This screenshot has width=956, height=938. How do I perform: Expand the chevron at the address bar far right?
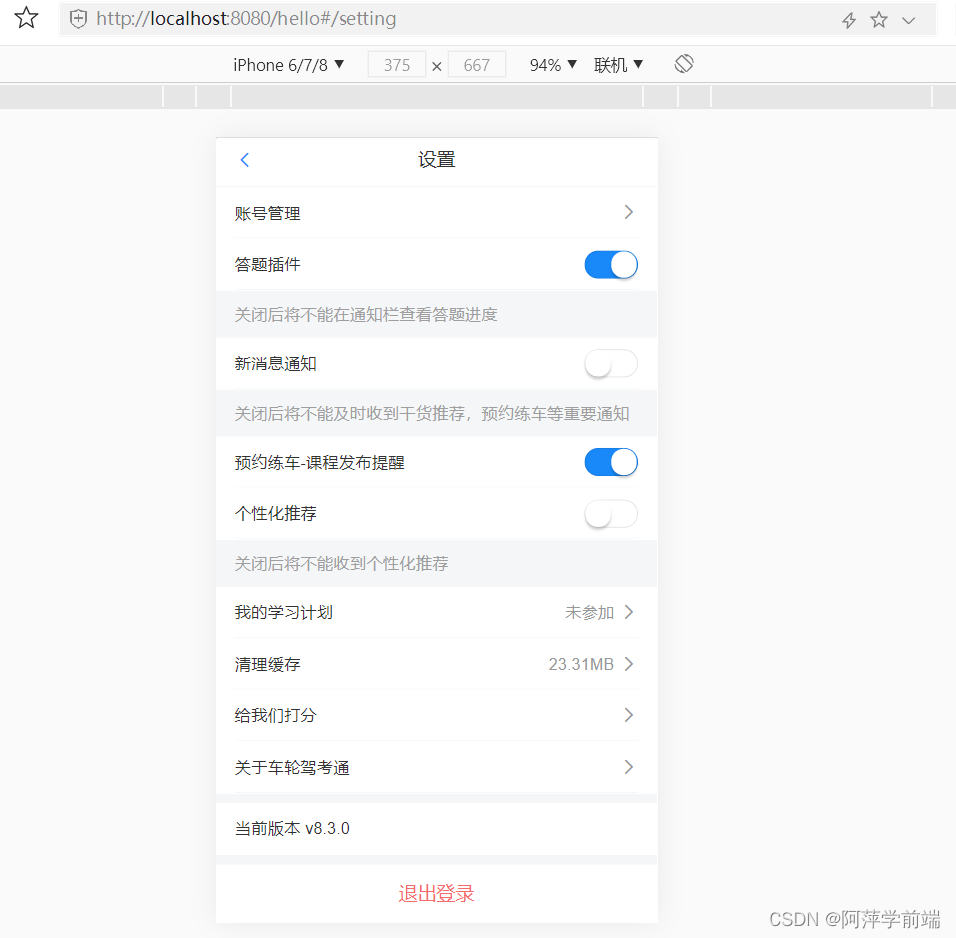908,18
